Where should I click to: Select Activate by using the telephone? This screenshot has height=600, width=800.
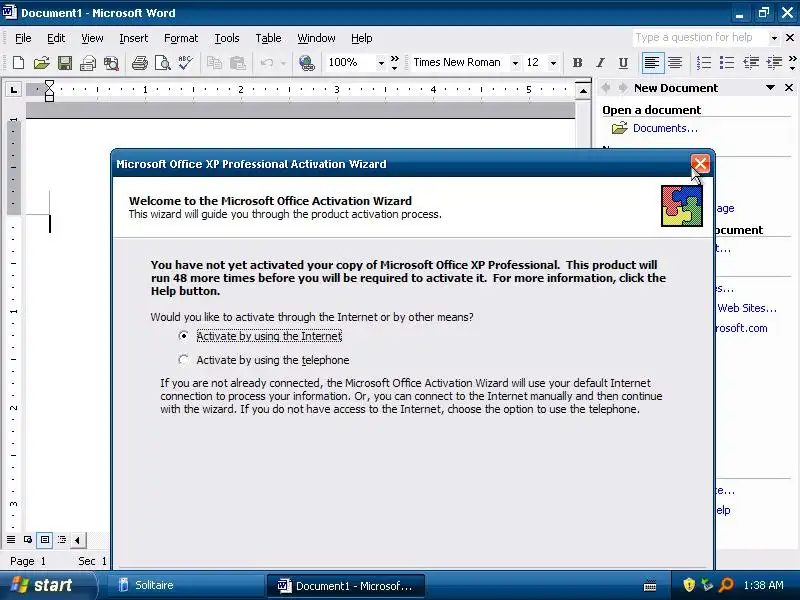[264, 360]
